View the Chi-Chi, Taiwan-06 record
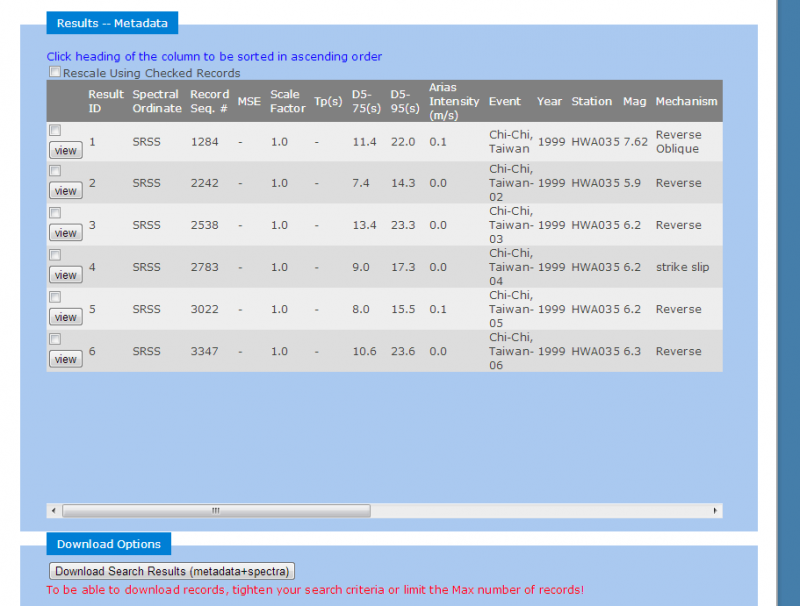This screenshot has width=800, height=606. [66, 359]
